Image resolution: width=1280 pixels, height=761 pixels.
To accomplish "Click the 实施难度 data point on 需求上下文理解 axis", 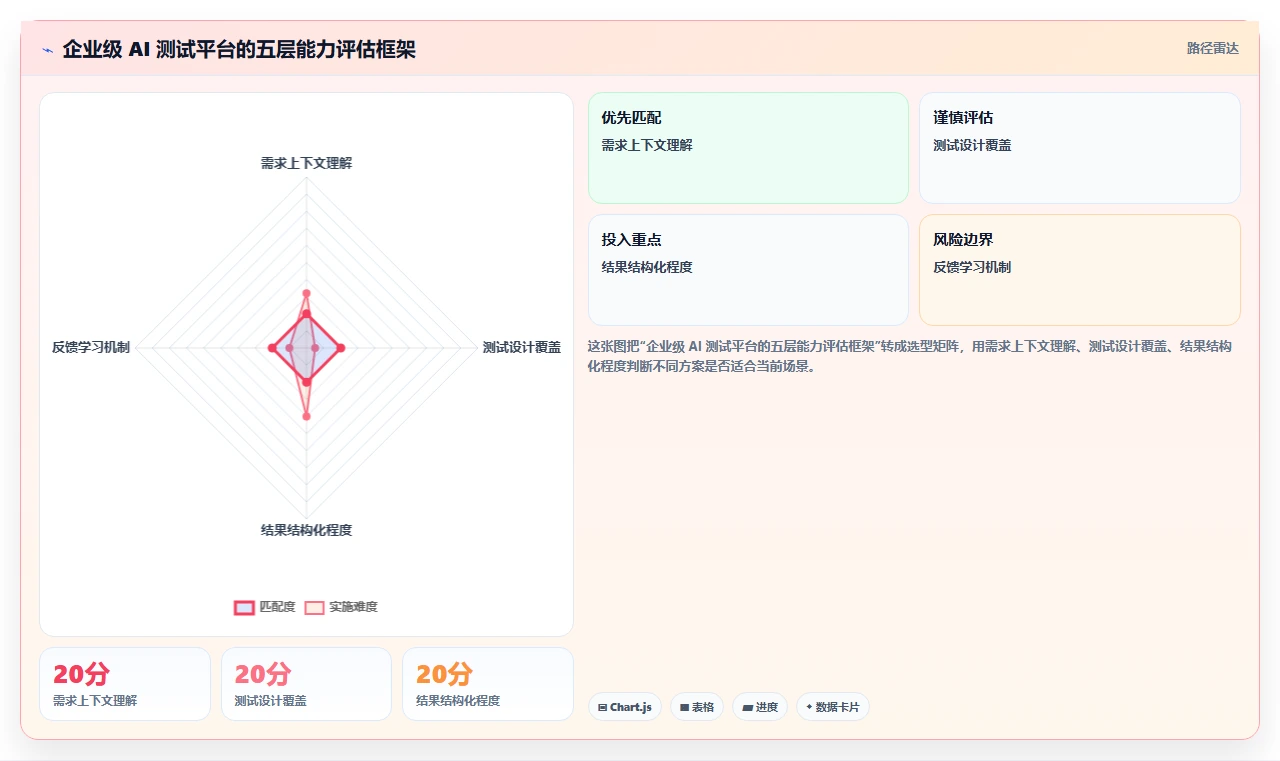I will tap(306, 293).
